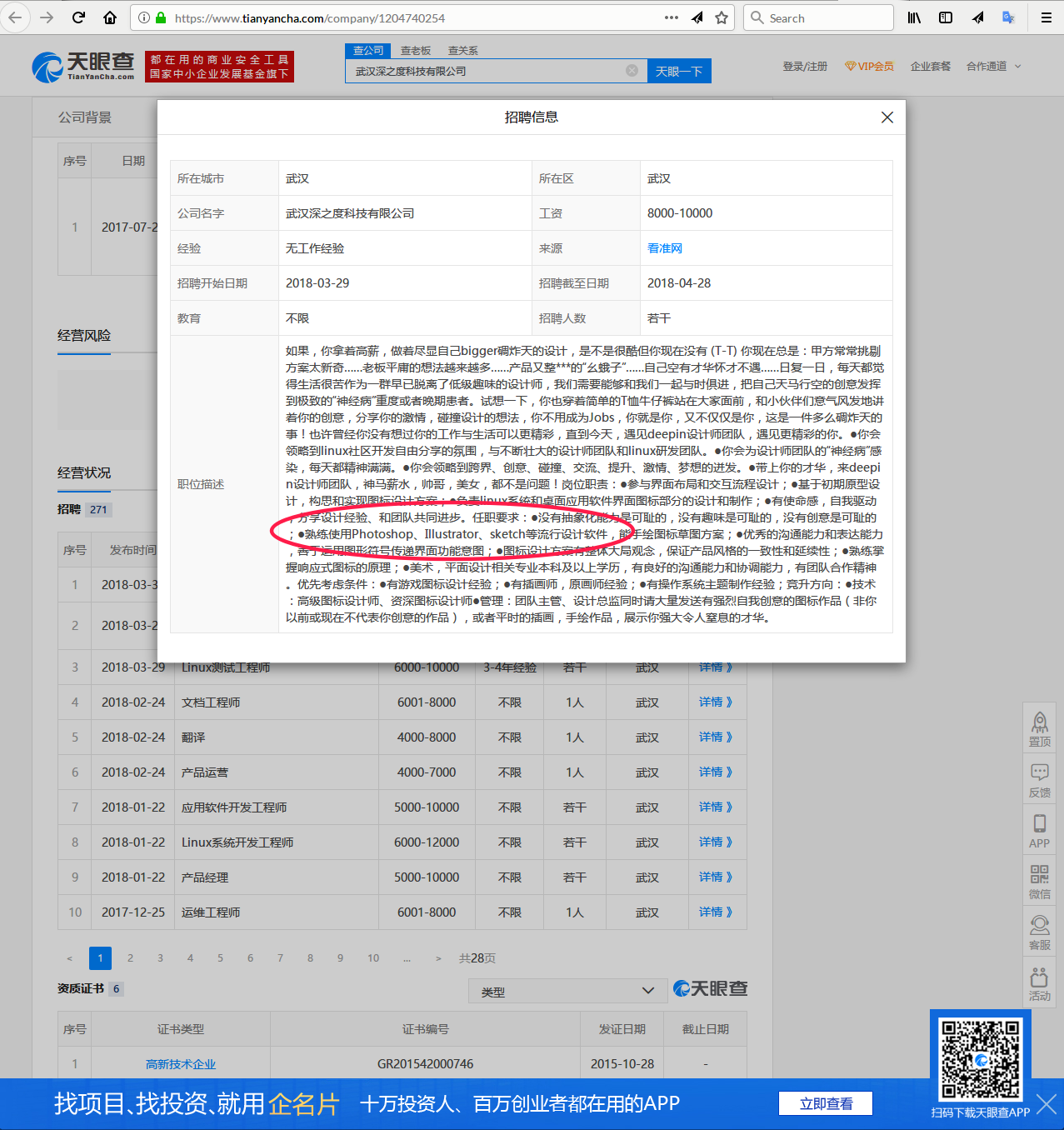Open the browser library icon
The image size is (1064, 1130).
coord(914,17)
